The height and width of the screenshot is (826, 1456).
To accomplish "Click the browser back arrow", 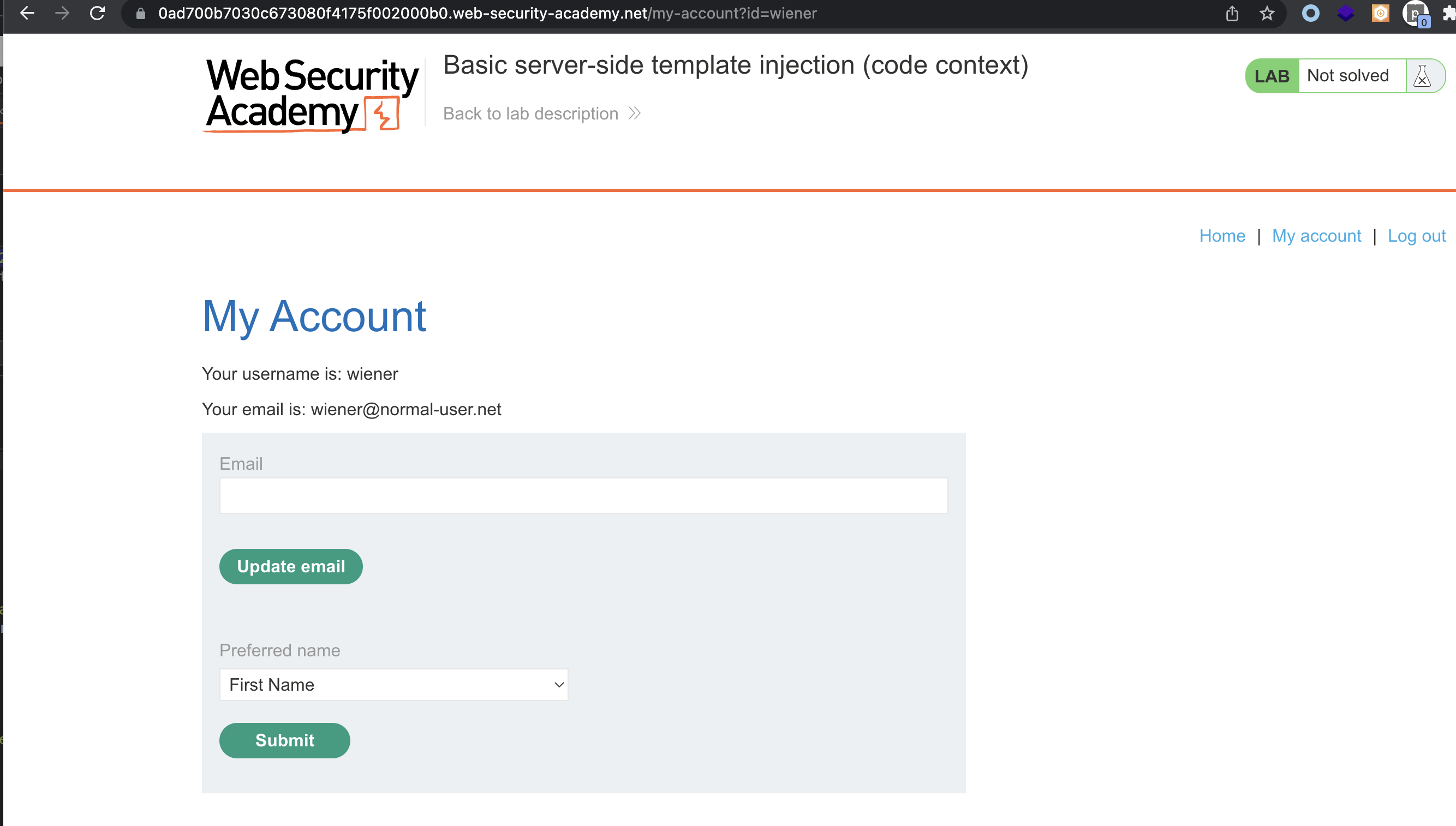I will [27, 13].
